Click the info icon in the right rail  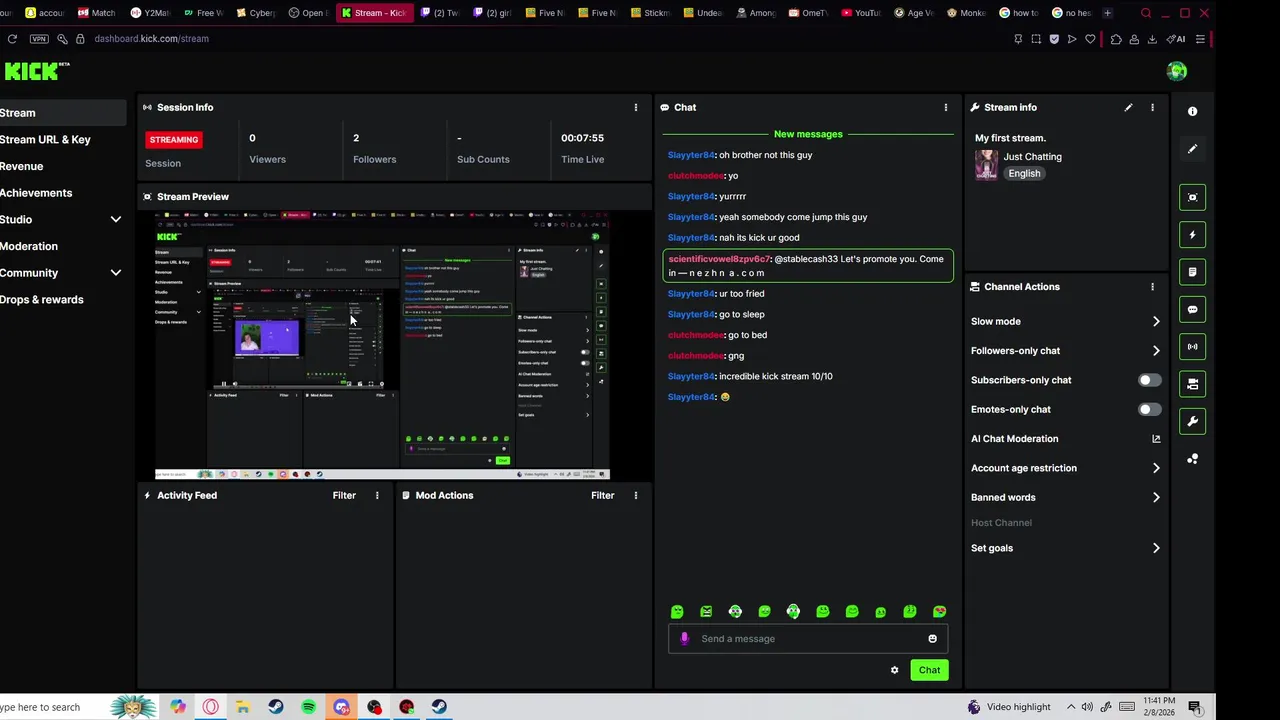[1192, 111]
